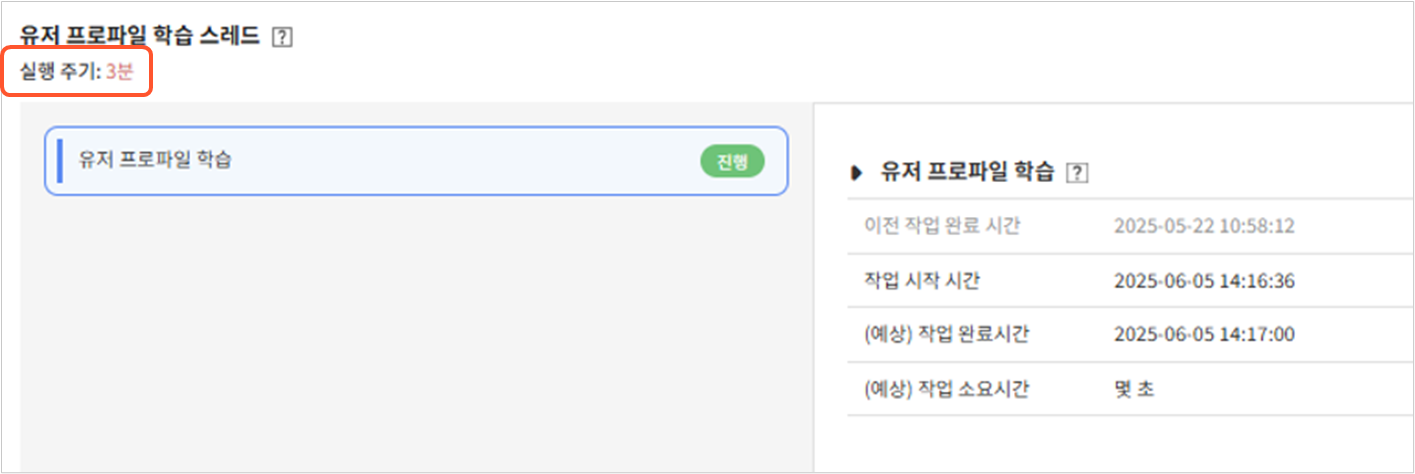
Task: Click the expected completion 2025-06-05 14:17:00
Action: tap(1204, 334)
